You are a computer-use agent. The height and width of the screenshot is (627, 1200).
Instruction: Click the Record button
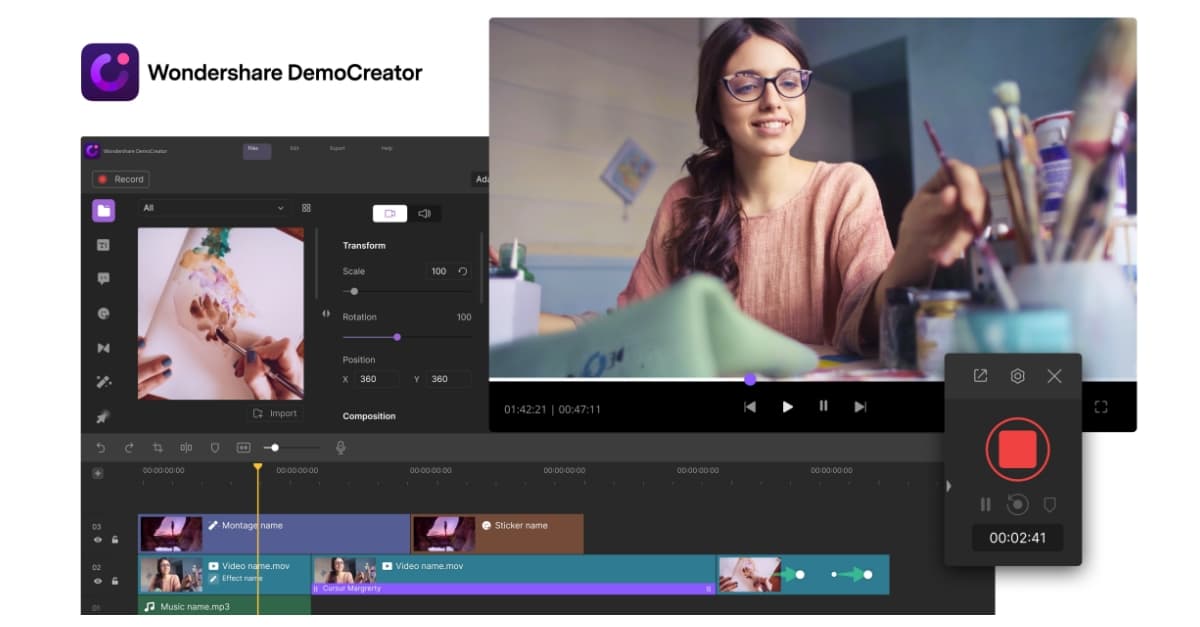(x=121, y=179)
